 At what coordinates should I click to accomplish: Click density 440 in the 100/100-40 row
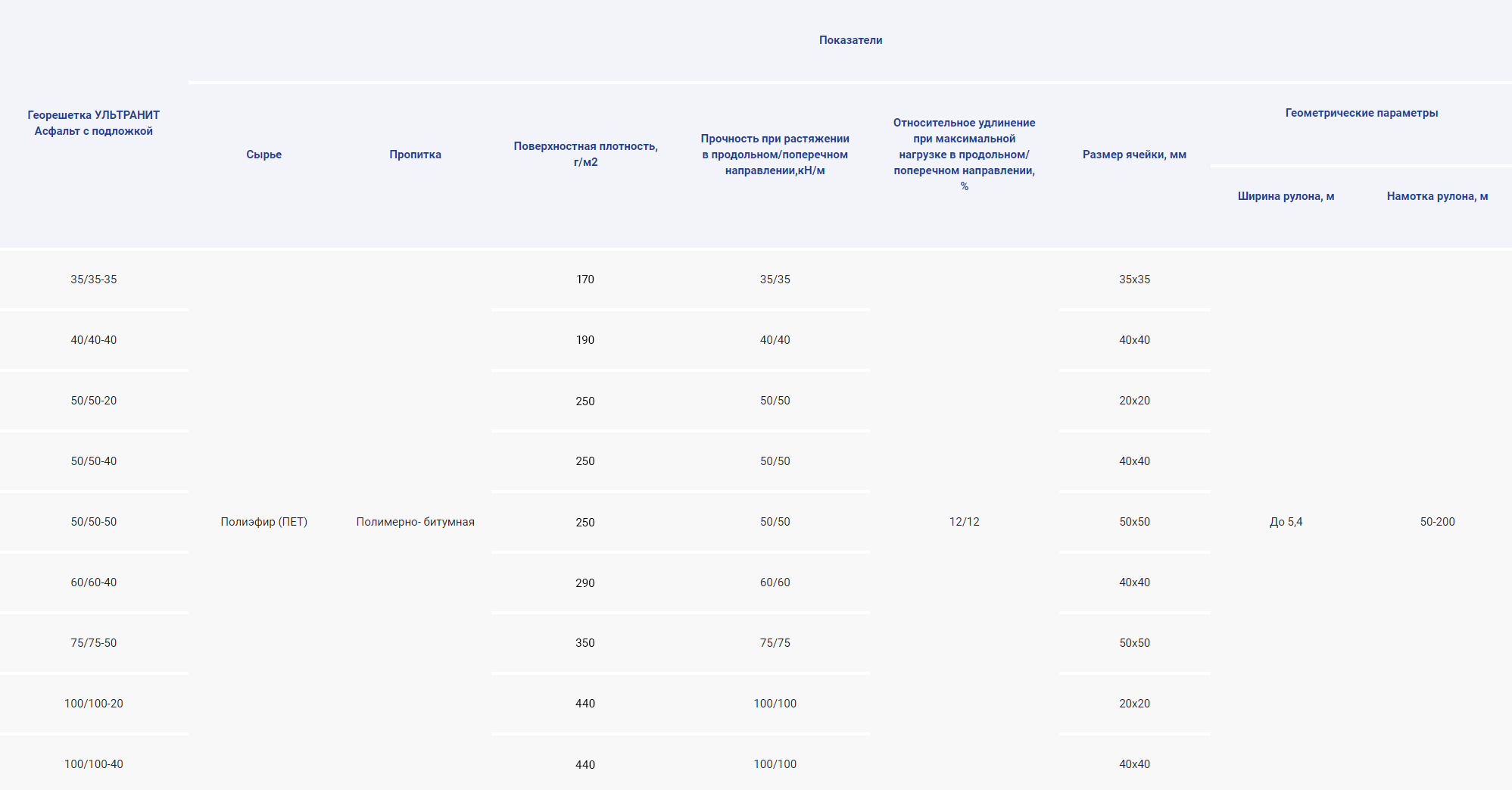click(x=585, y=764)
